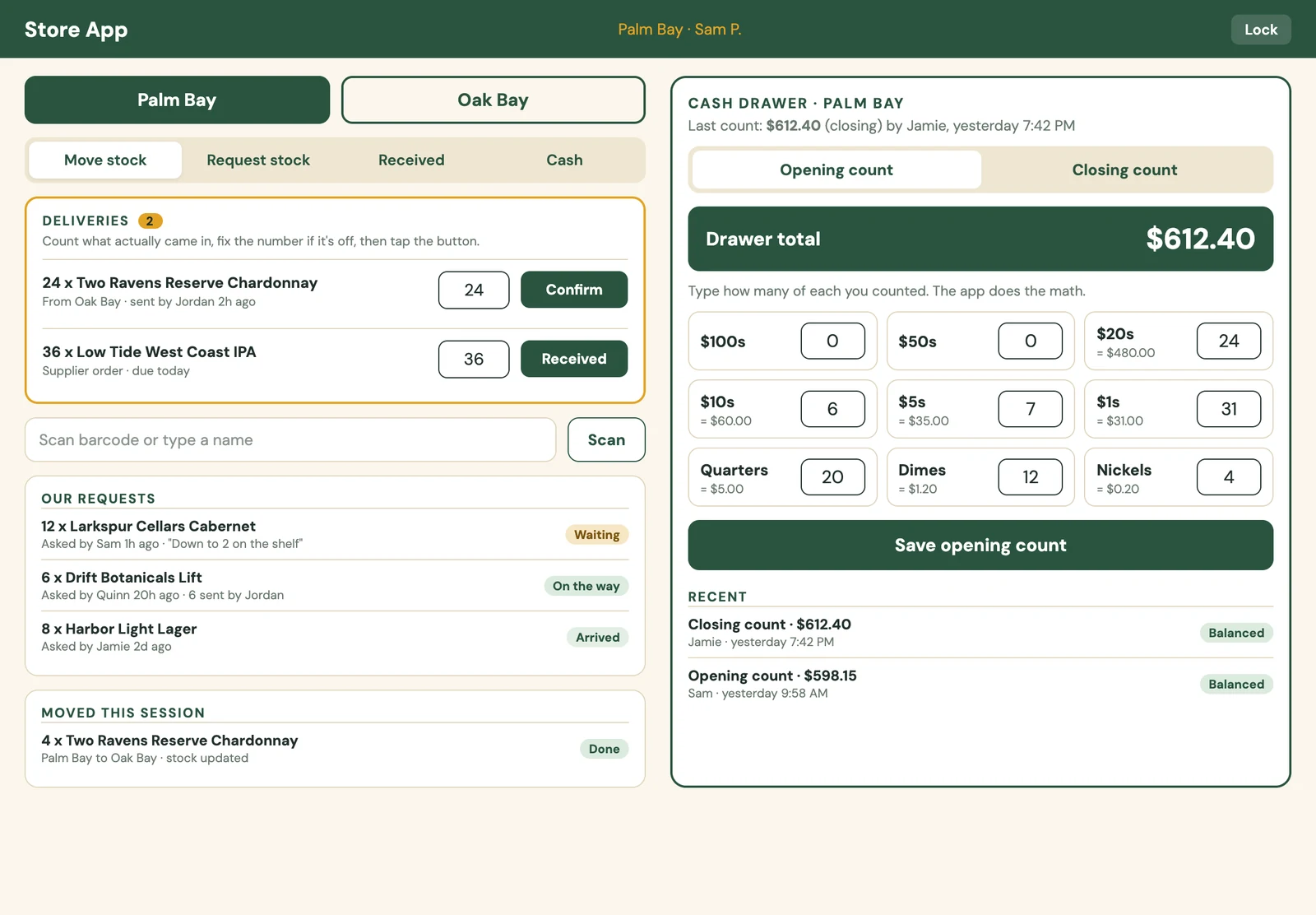Image resolution: width=1316 pixels, height=915 pixels.
Task: Select the moved Two Ravens Chardonnay entry
Action: click(335, 749)
